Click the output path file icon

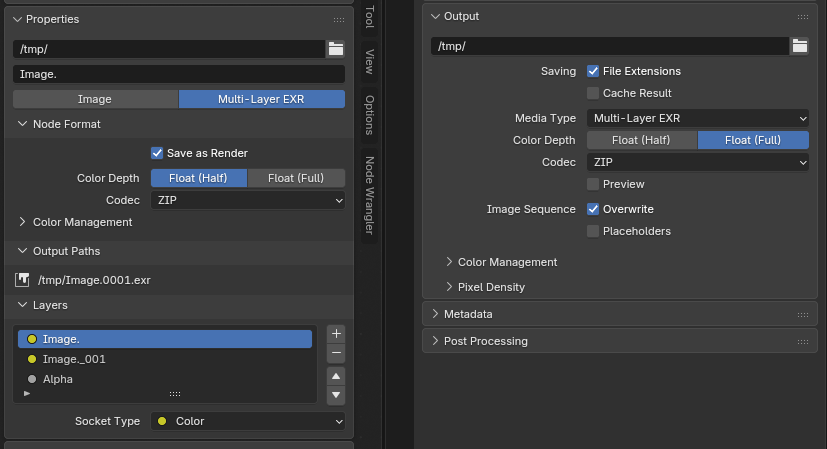(x=22, y=280)
